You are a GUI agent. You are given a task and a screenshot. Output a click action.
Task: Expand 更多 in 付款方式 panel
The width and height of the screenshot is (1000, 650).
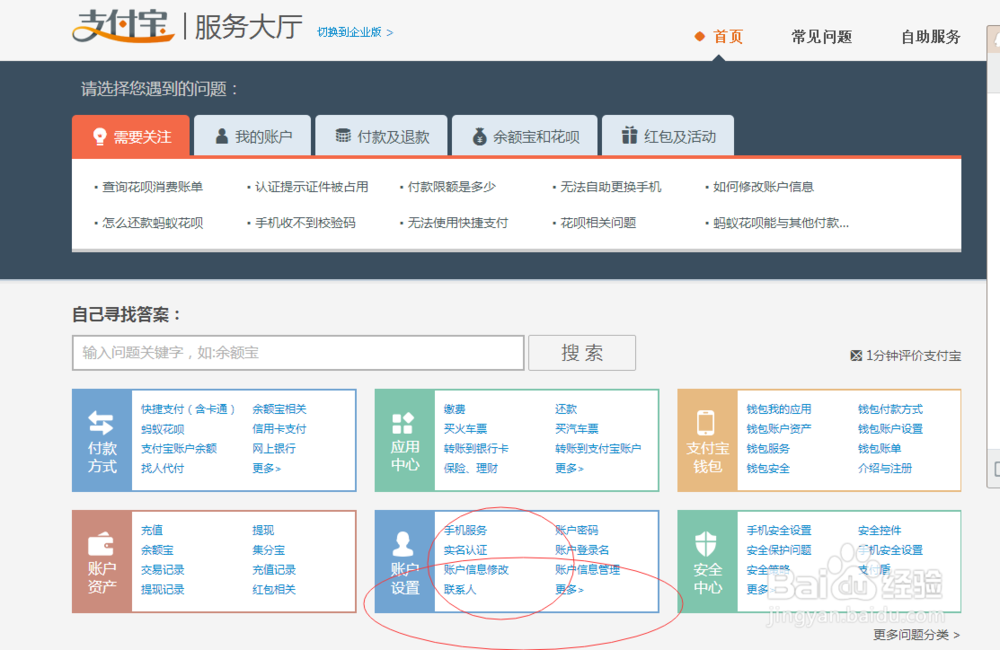click(x=267, y=468)
